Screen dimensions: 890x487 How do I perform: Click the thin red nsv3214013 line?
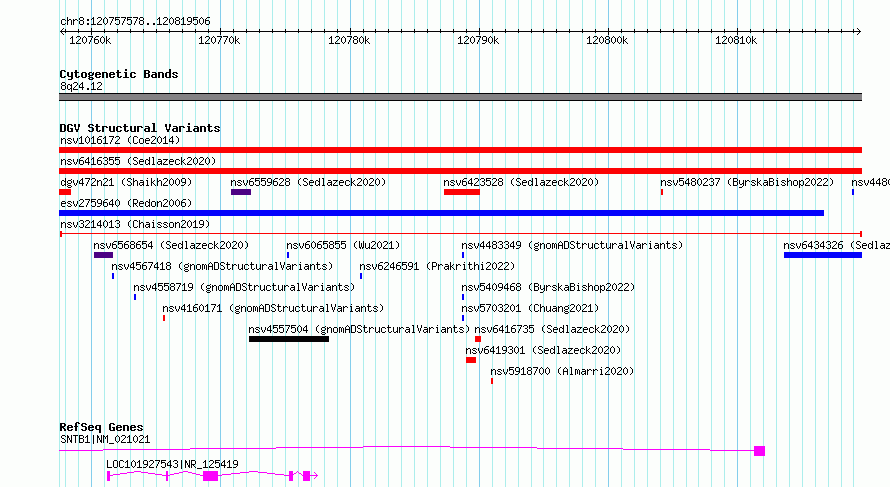pos(460,233)
